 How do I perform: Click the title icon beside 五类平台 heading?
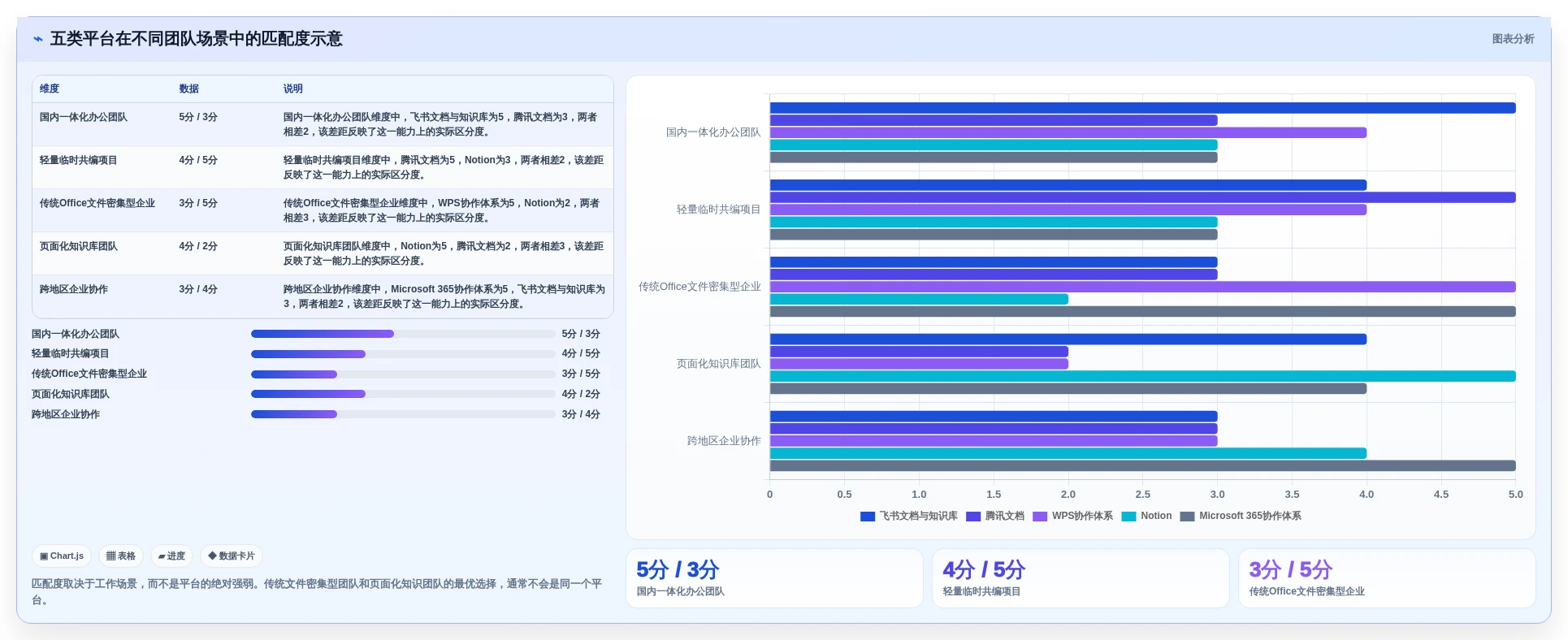tap(38, 39)
